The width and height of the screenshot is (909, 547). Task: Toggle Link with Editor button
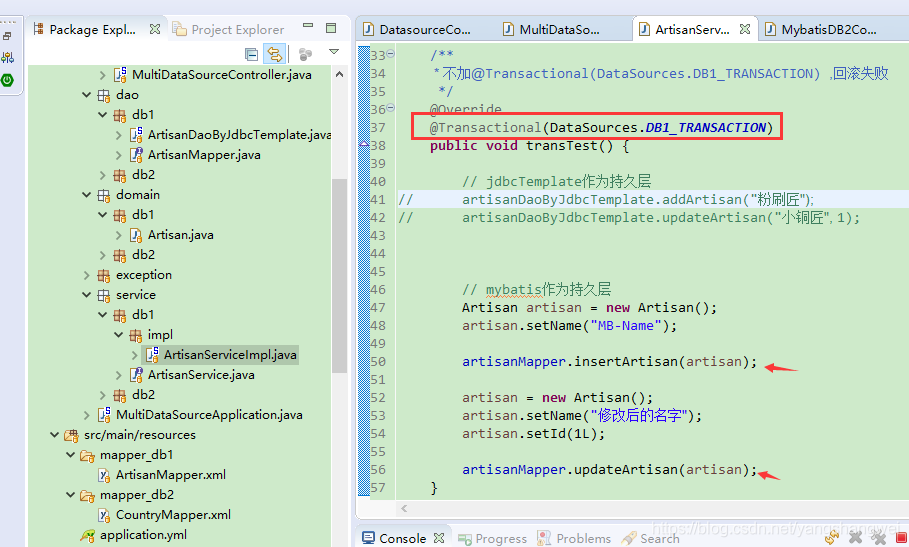(274, 54)
